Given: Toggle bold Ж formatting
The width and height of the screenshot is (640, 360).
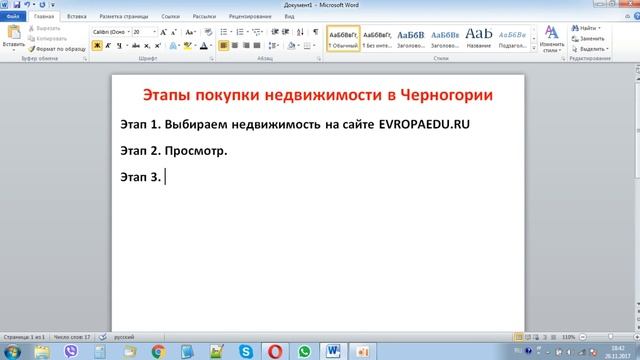Looking at the screenshot, I should click(x=97, y=45).
